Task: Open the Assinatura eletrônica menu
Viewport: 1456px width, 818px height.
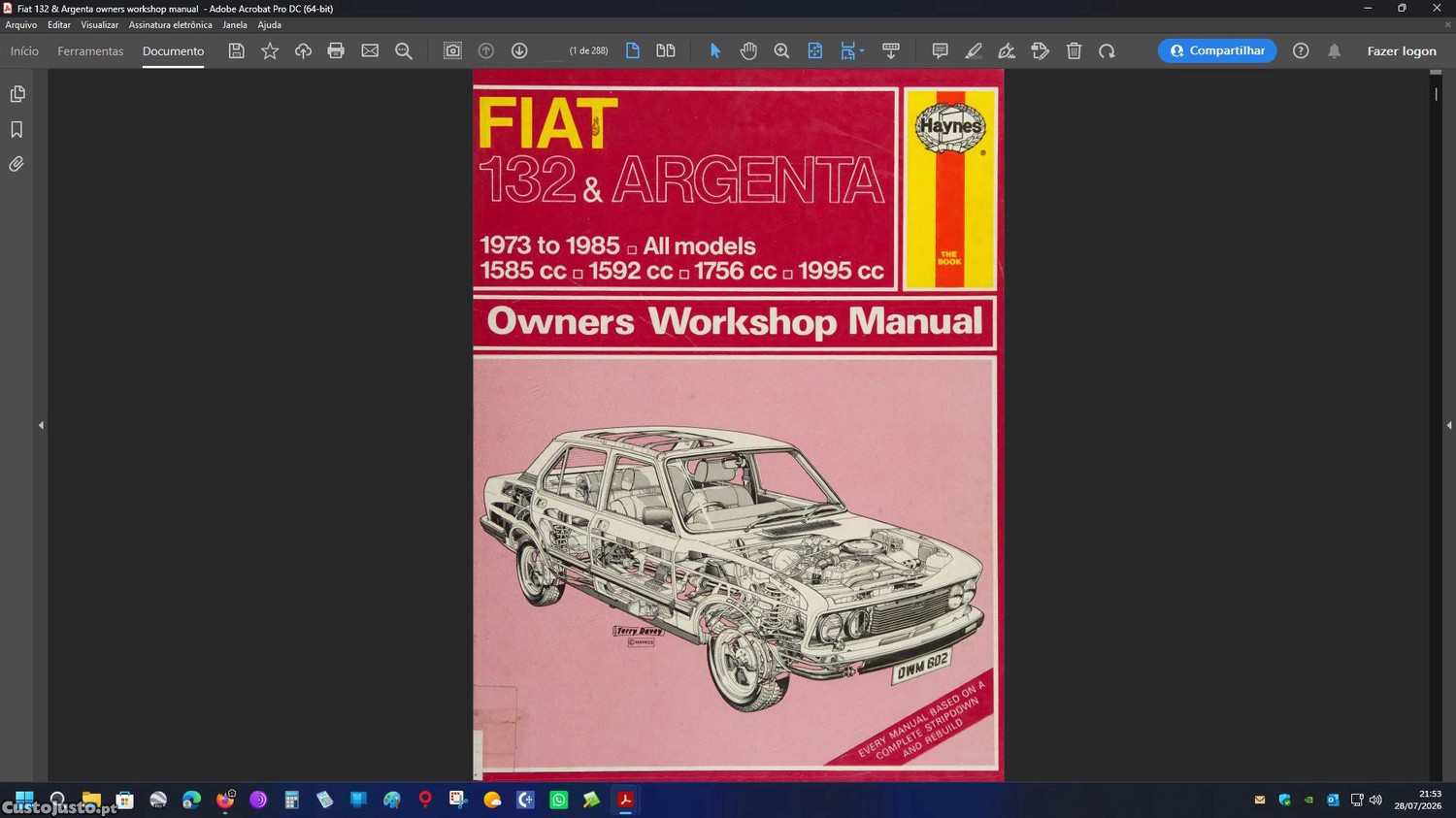Action: (x=170, y=24)
